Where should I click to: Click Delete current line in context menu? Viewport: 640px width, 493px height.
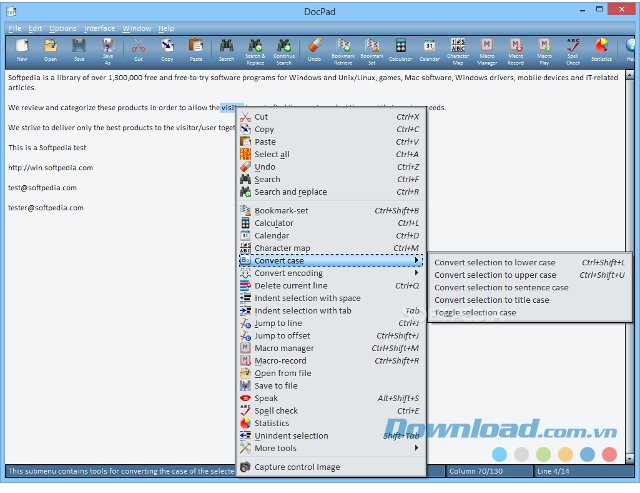click(291, 286)
